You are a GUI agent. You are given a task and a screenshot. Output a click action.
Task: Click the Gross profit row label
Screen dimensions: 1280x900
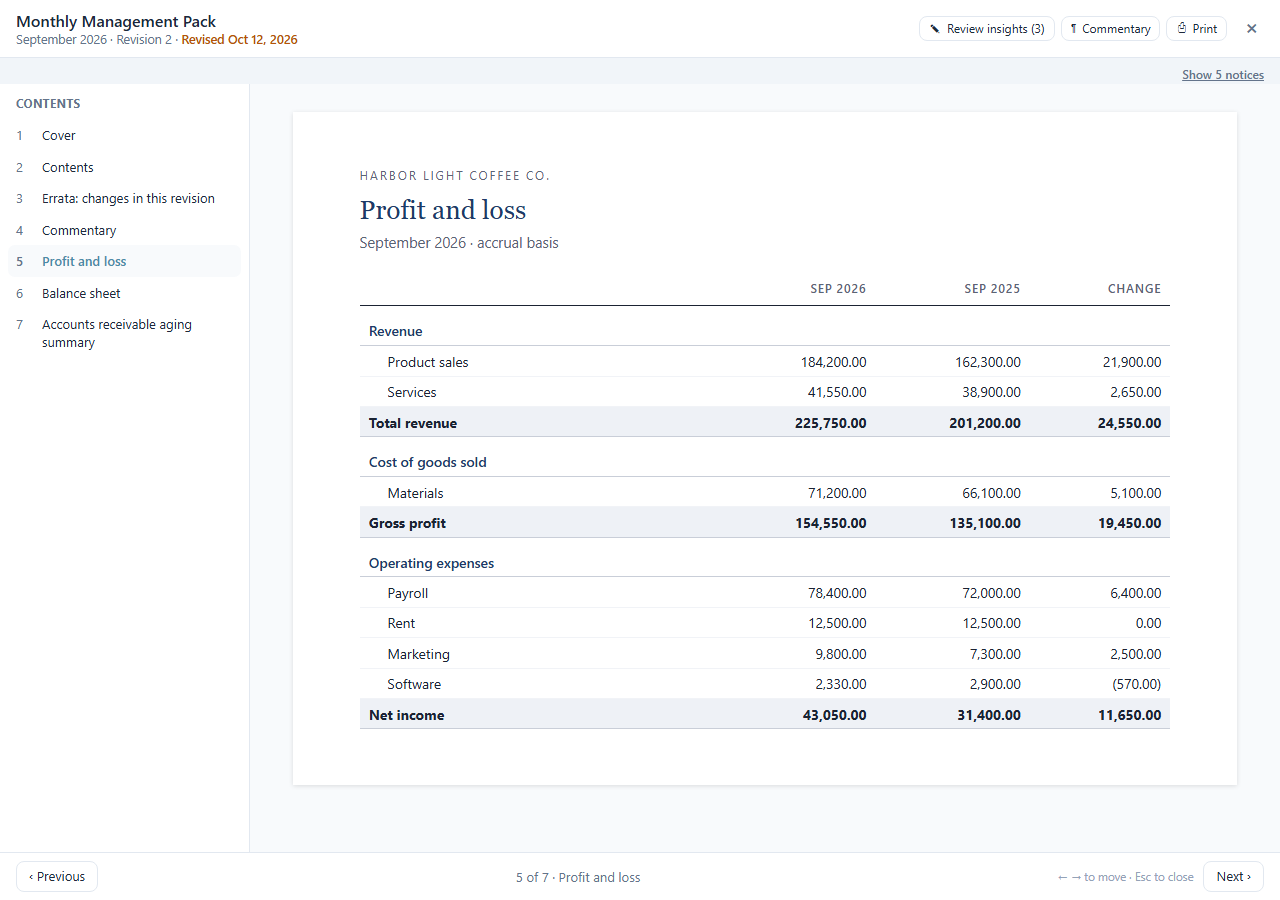click(x=407, y=523)
